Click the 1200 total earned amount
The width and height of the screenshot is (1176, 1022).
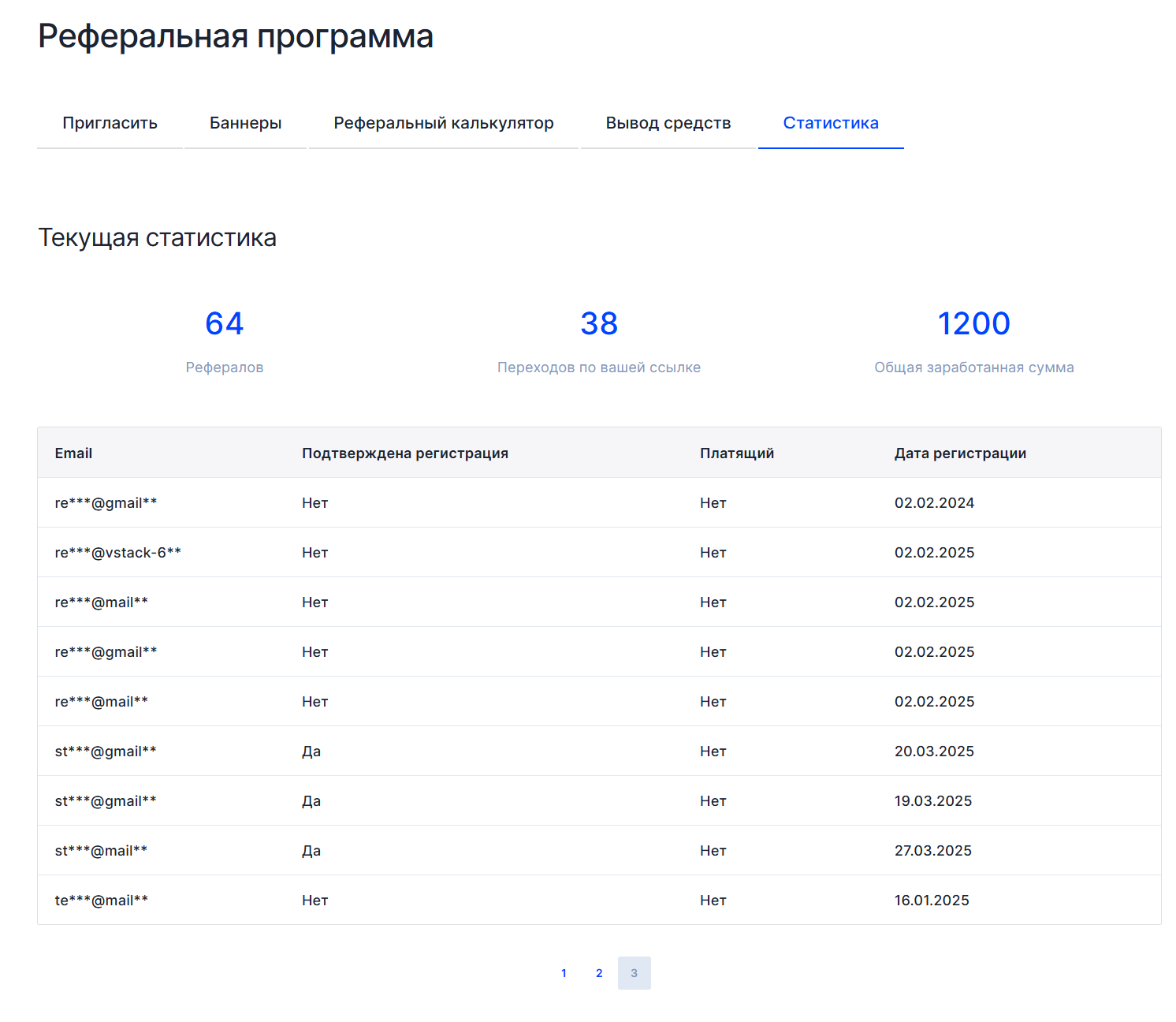973,323
